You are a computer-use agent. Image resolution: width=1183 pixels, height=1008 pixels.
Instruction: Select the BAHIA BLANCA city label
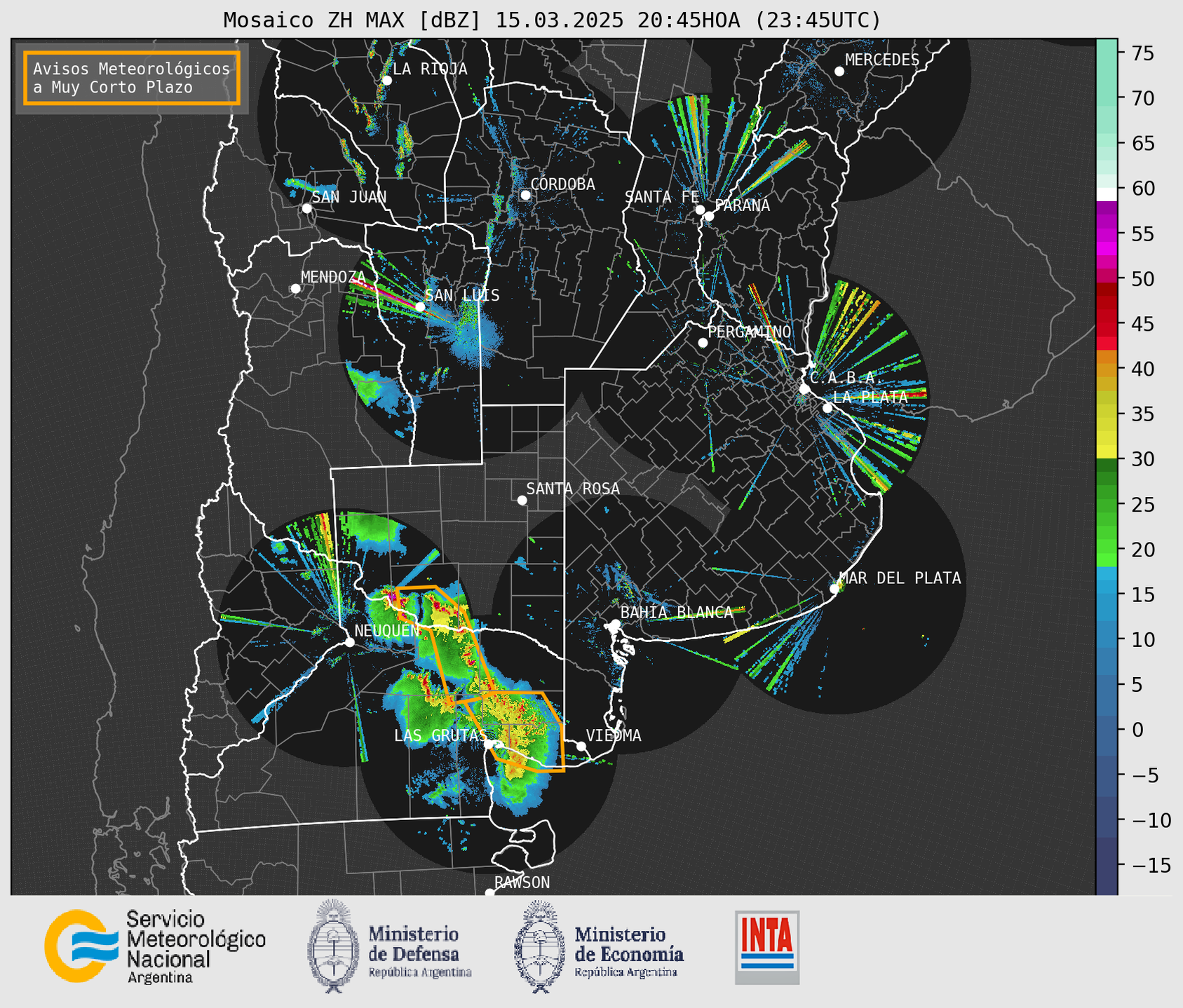(x=676, y=613)
